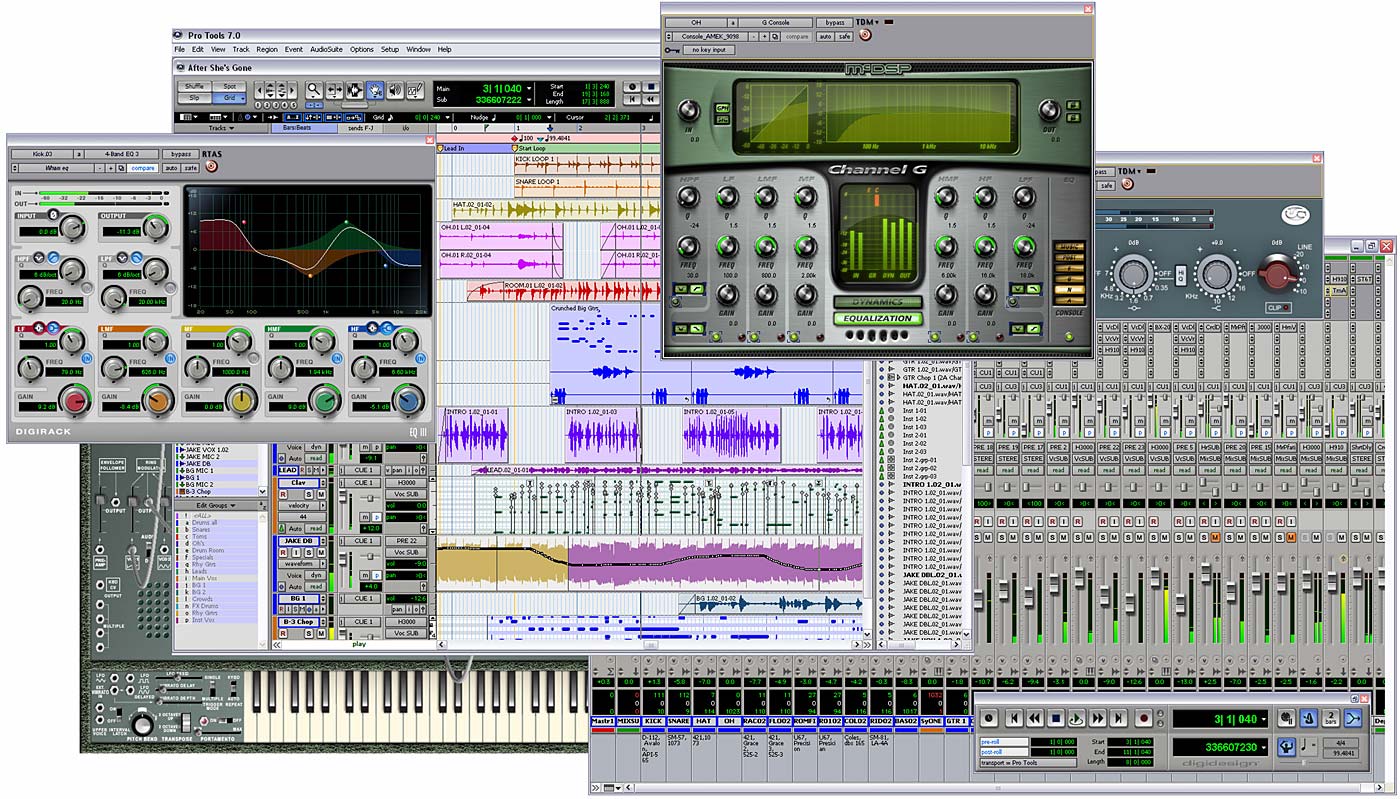Click Rewind in the floating transport window

pos(1035,718)
